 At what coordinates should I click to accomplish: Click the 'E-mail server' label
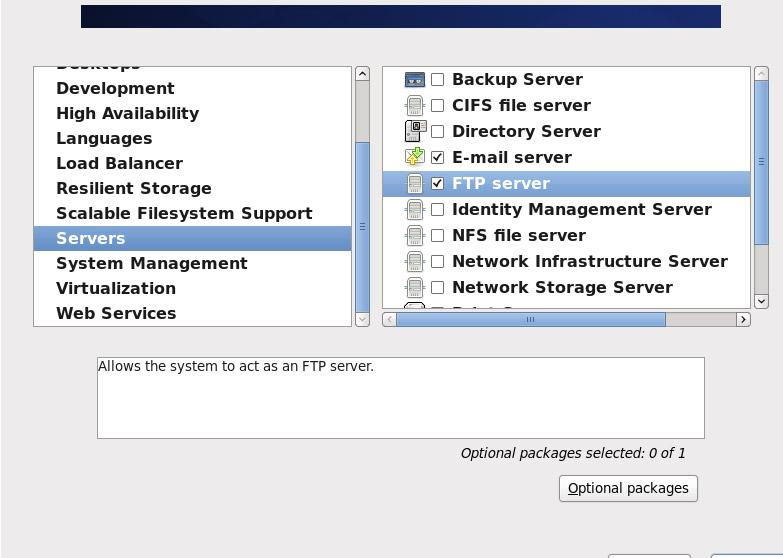(512, 157)
